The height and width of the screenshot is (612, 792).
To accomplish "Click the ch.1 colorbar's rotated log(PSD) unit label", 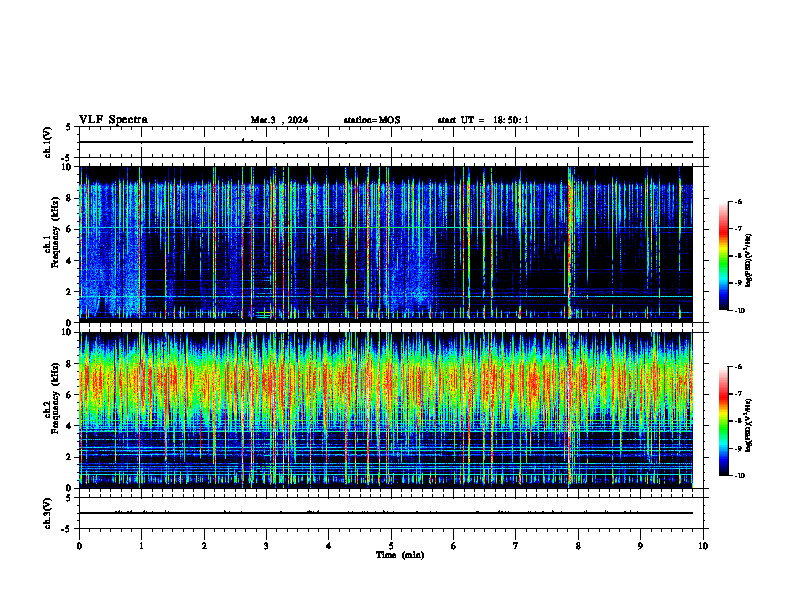I will tap(749, 261).
